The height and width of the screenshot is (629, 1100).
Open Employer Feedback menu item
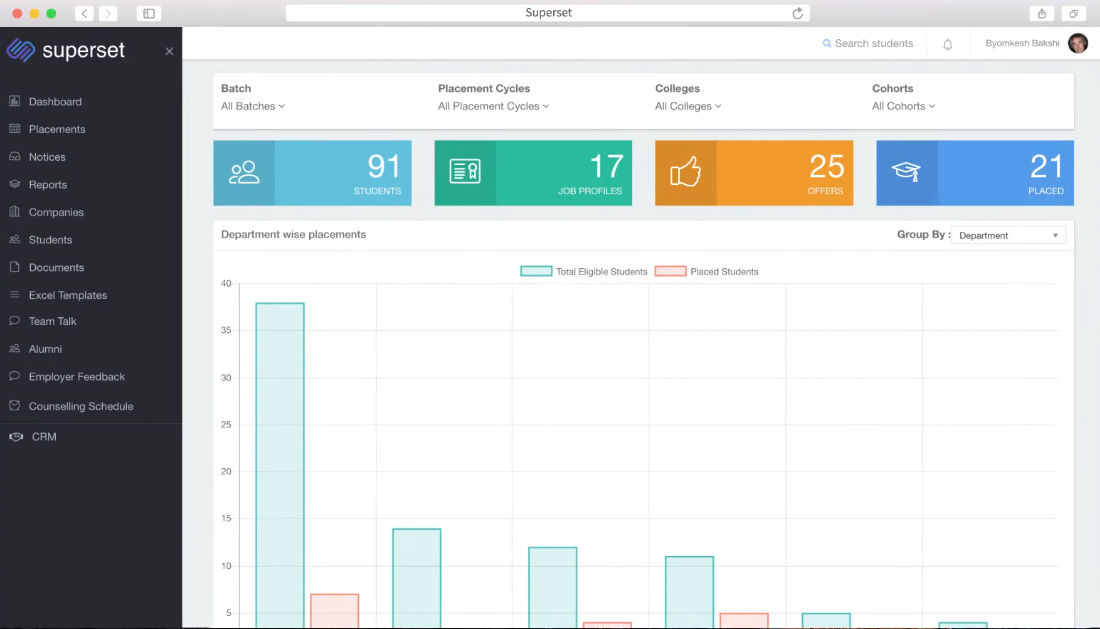pos(76,377)
